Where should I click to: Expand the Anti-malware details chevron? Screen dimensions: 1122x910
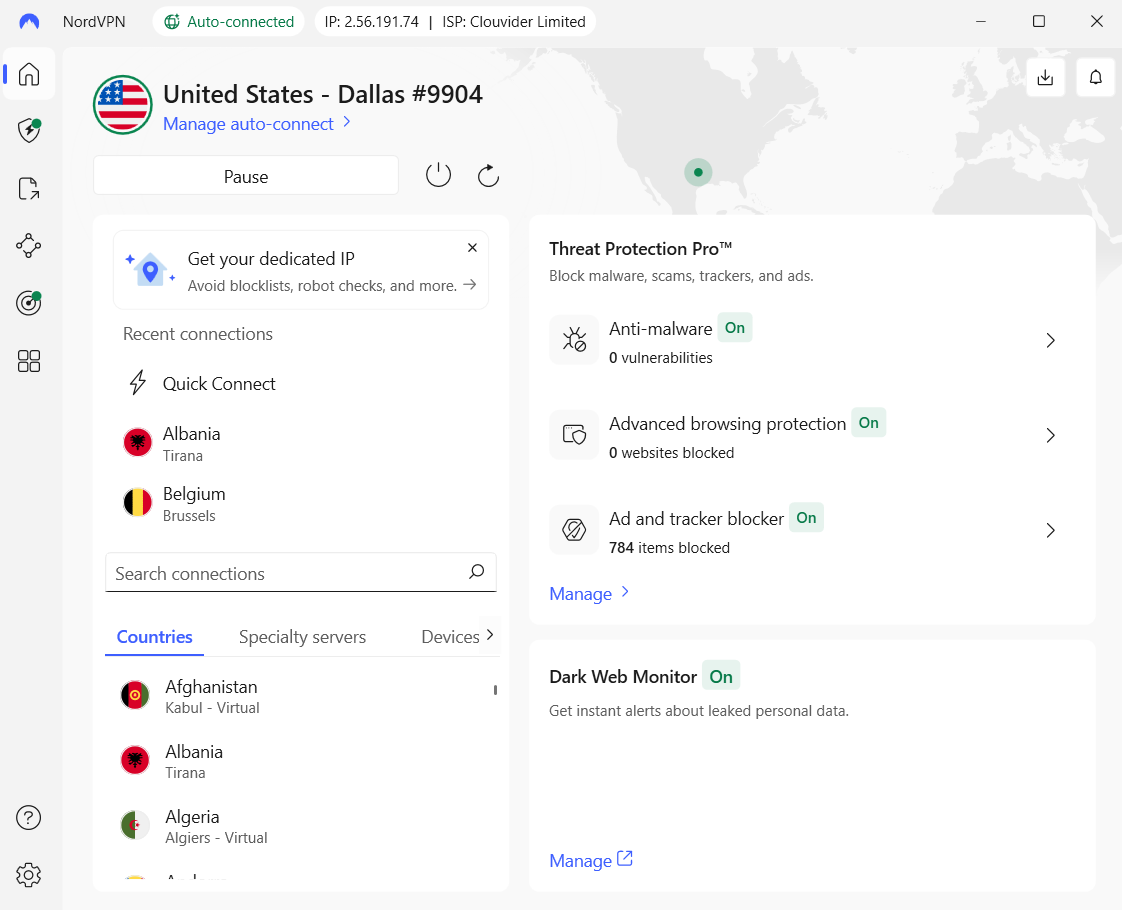click(1050, 341)
